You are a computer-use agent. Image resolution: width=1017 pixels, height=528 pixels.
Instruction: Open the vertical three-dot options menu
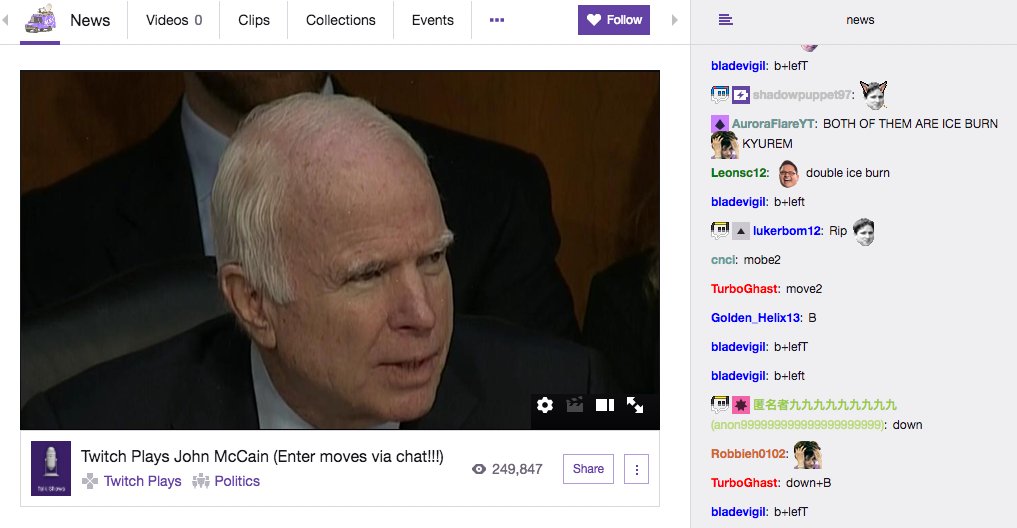(x=636, y=469)
